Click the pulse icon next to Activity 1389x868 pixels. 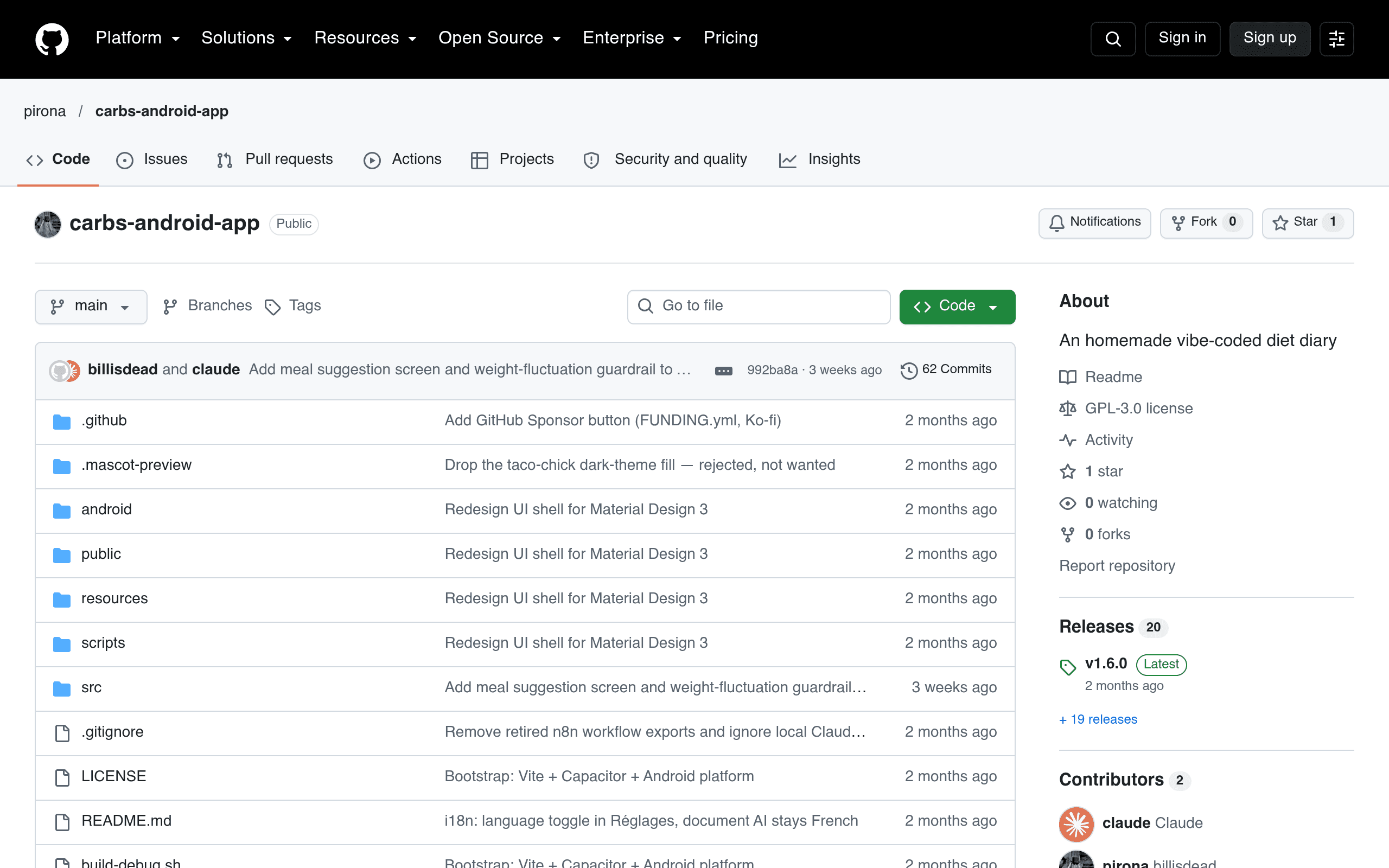[1068, 441]
